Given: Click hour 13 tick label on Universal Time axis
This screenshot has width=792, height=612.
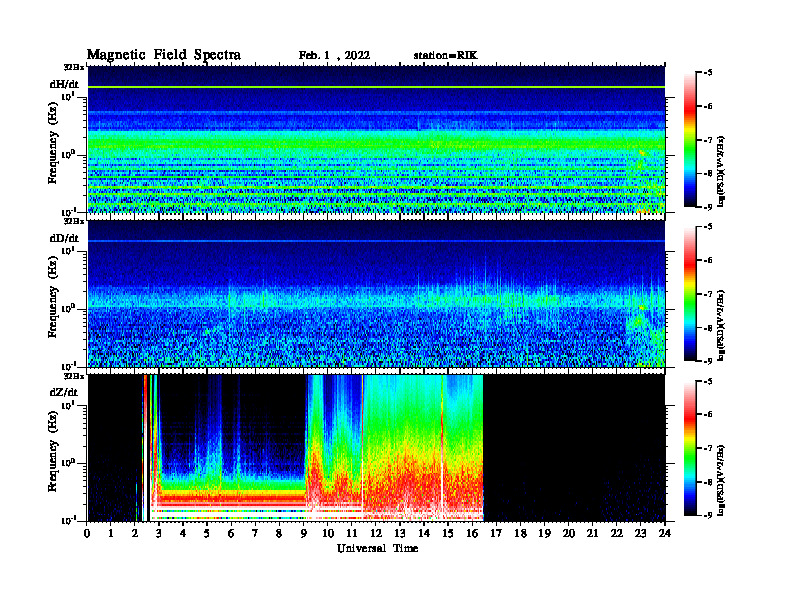Looking at the screenshot, I should [400, 533].
